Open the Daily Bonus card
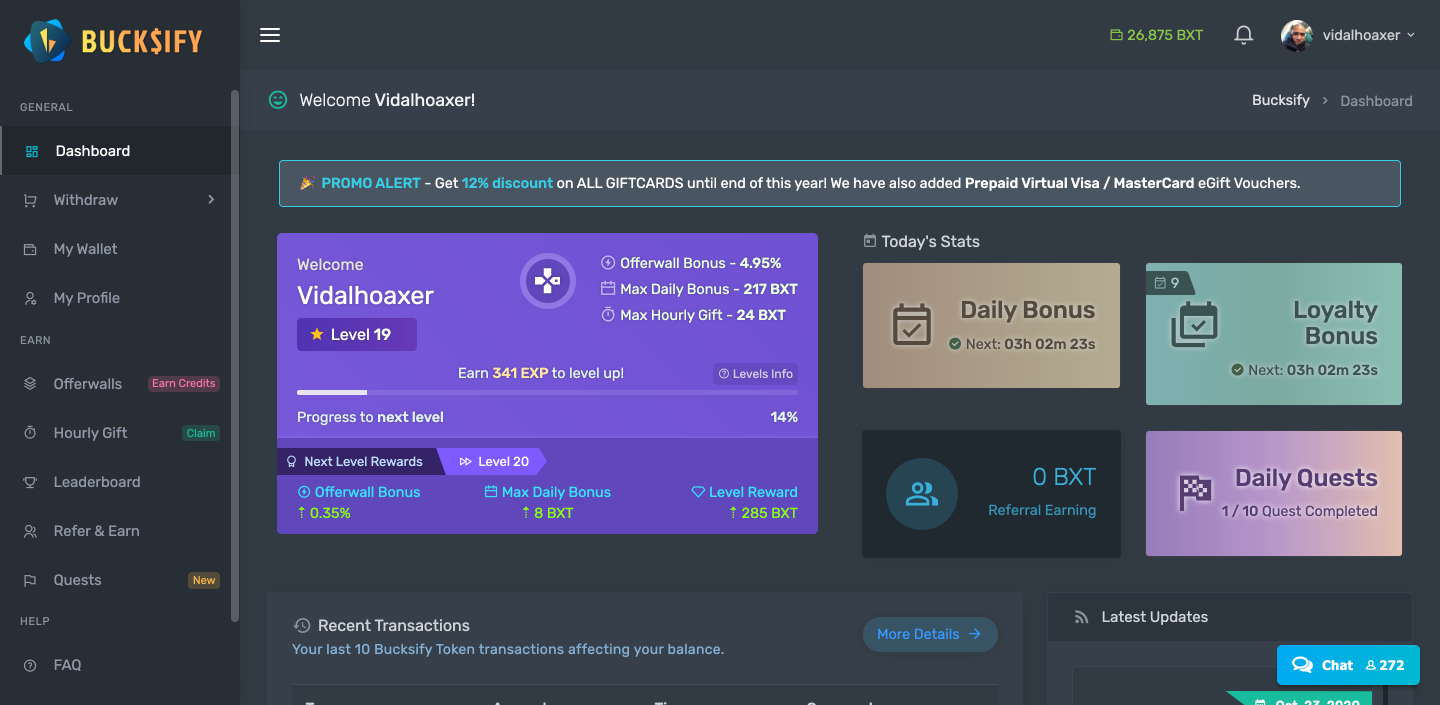Image resolution: width=1440 pixels, height=705 pixels. pos(991,325)
